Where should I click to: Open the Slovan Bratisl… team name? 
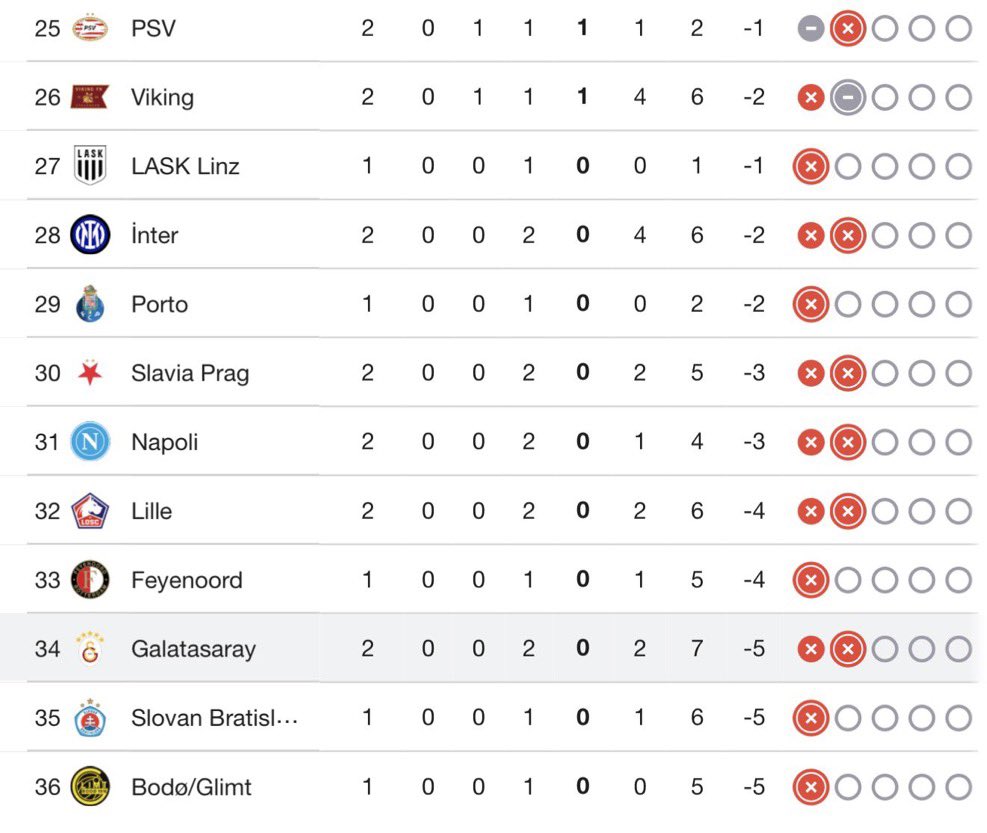214,718
